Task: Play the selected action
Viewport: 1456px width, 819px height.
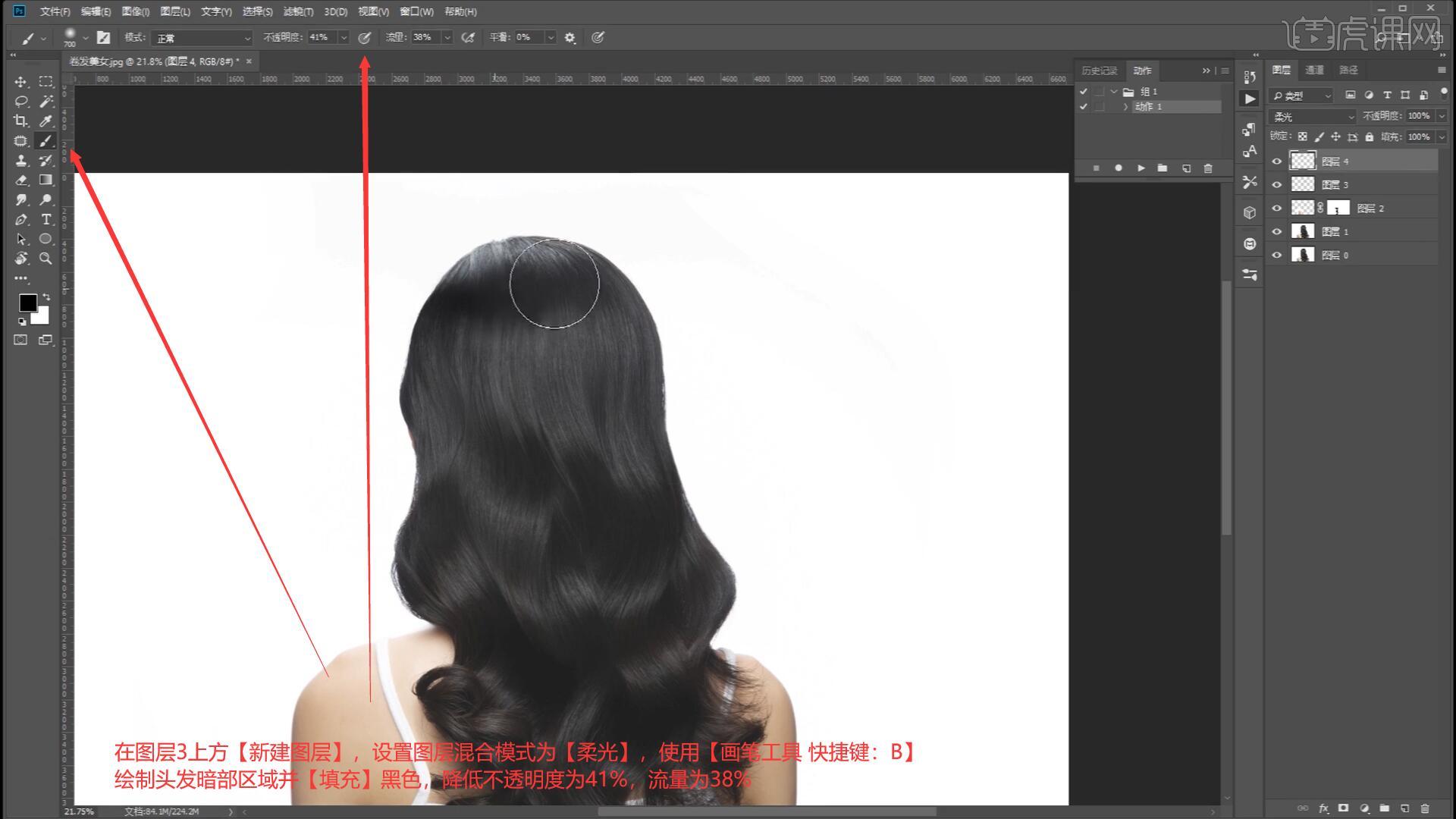Action: [1141, 168]
